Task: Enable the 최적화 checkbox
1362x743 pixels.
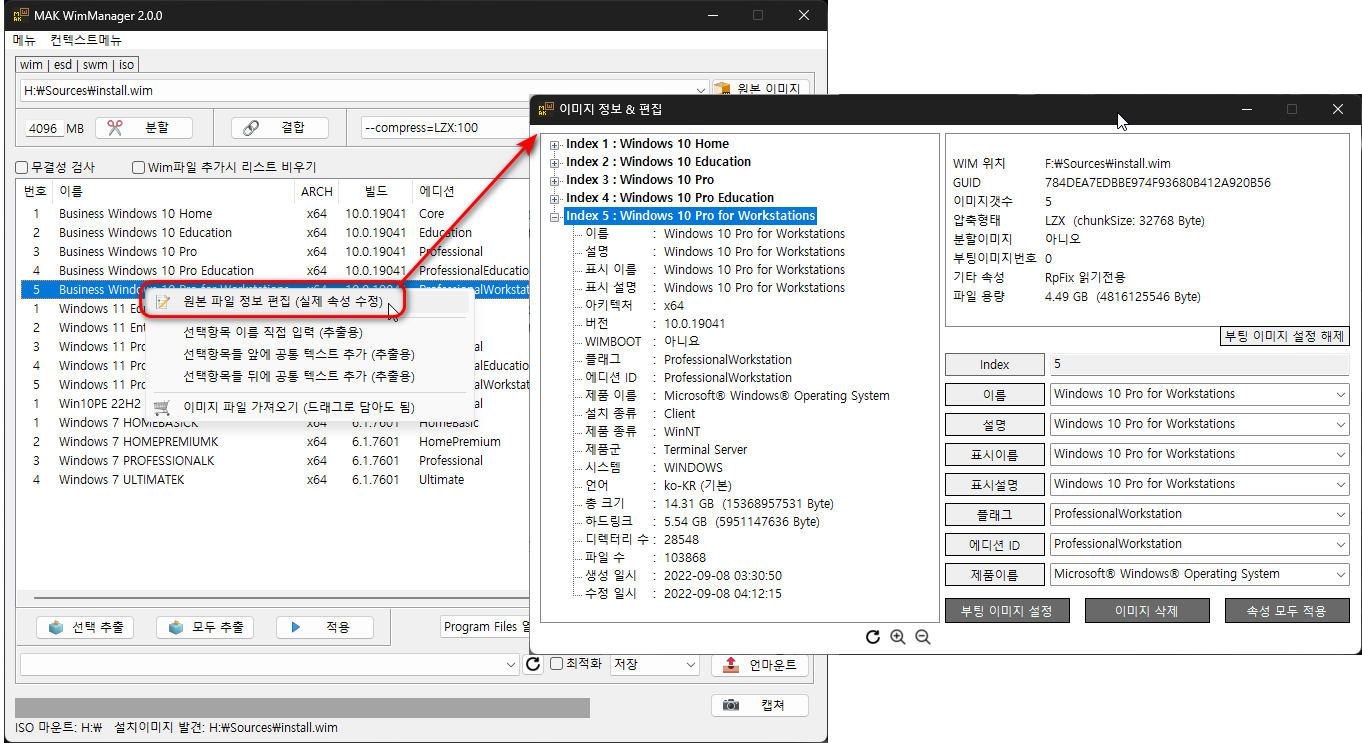Action: (x=557, y=664)
